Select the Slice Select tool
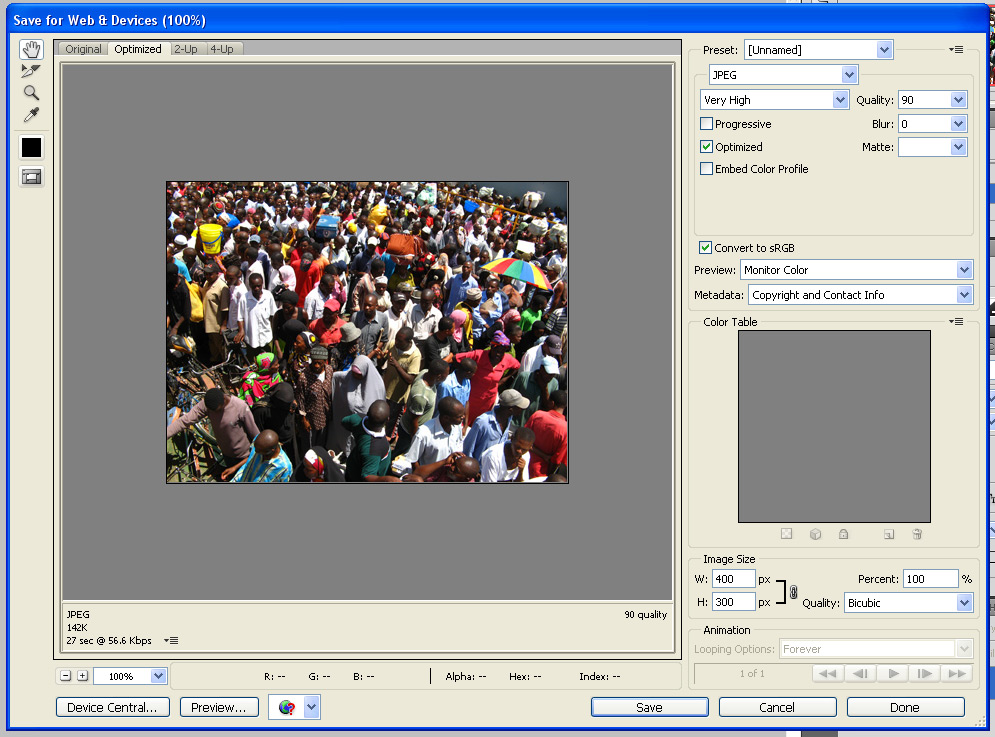Screen dimensions: 995x737 pyautogui.click(x=31, y=71)
